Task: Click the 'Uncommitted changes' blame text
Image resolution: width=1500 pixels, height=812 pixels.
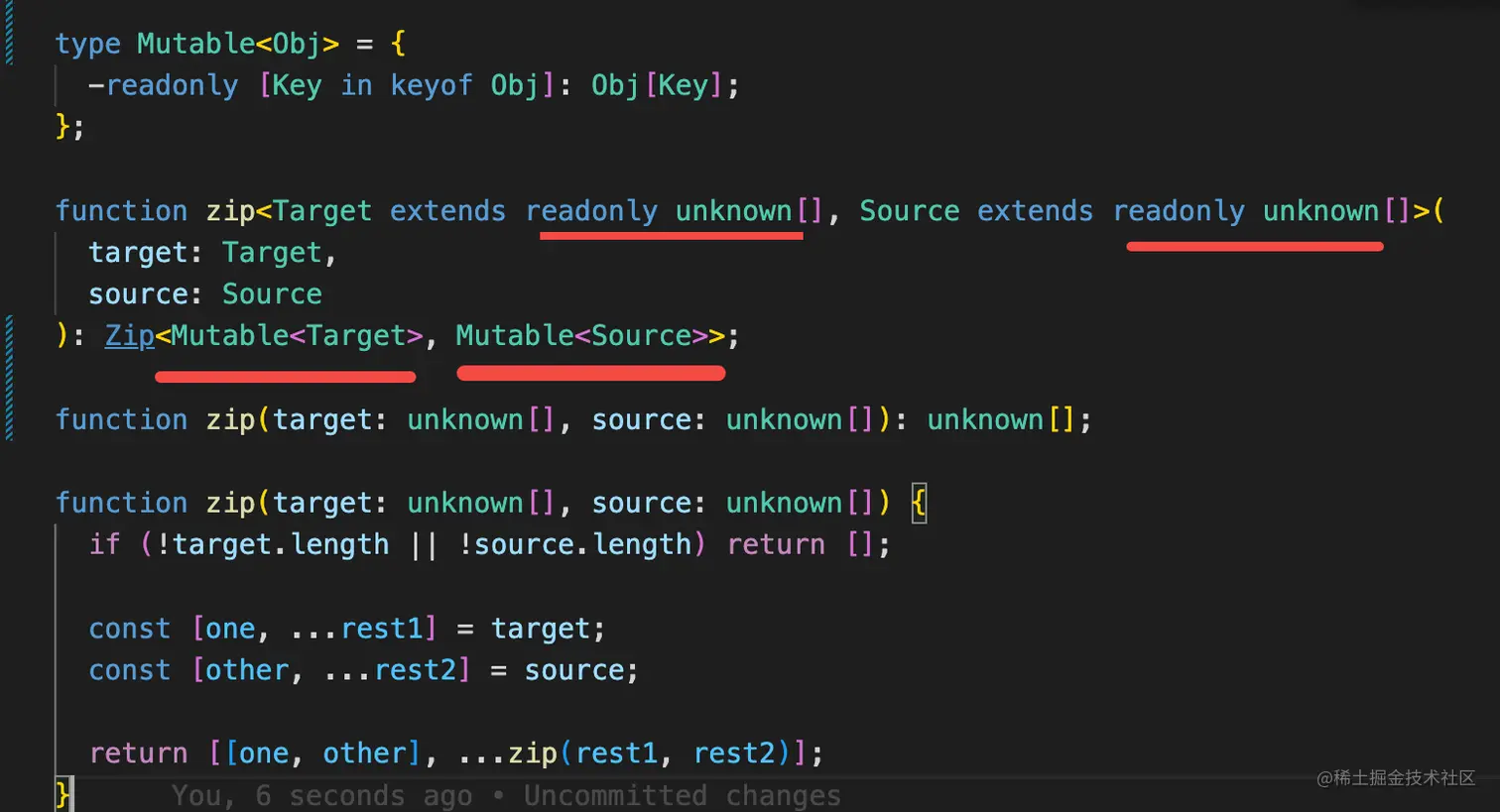Action: 683,795
